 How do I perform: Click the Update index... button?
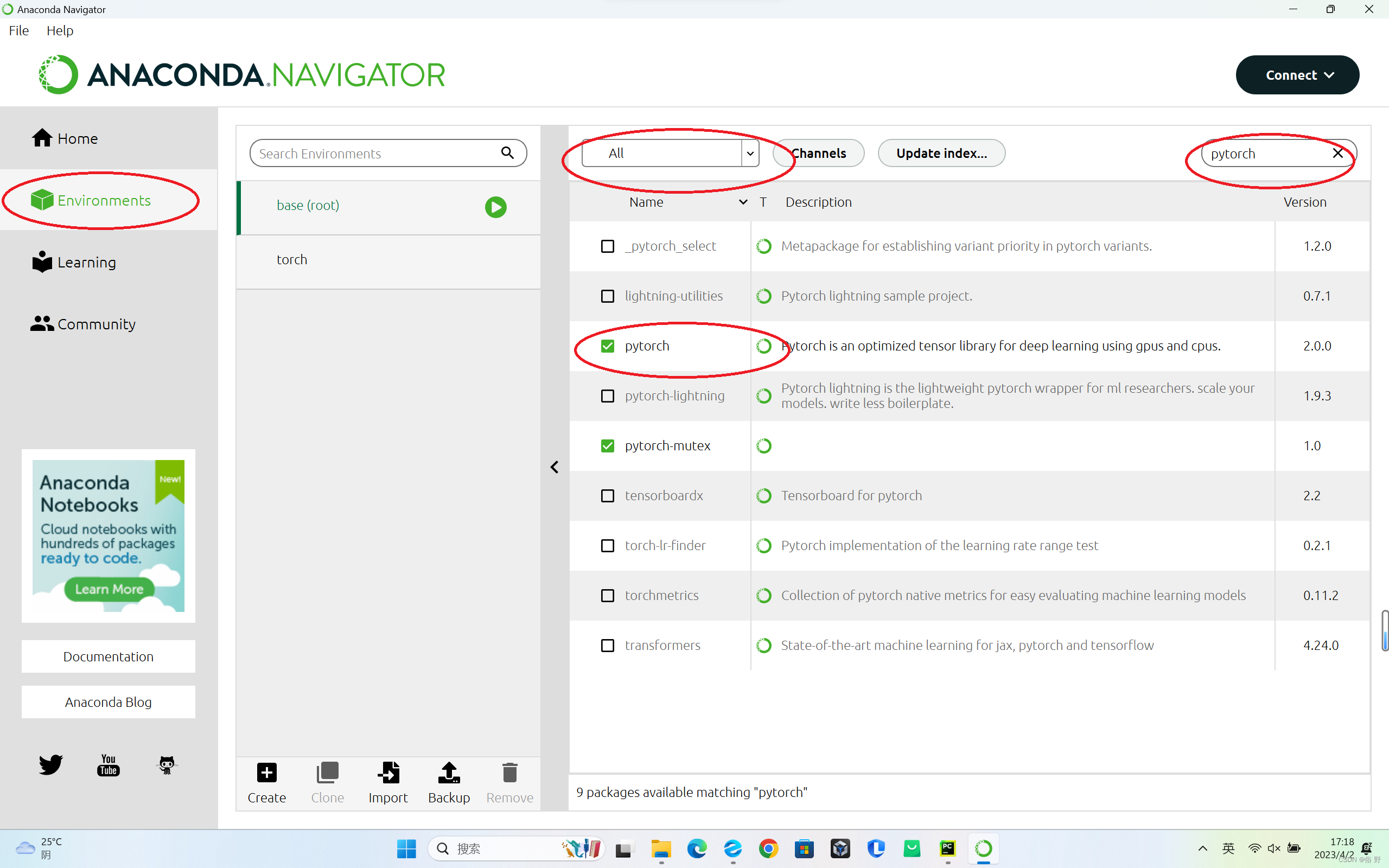coord(941,154)
